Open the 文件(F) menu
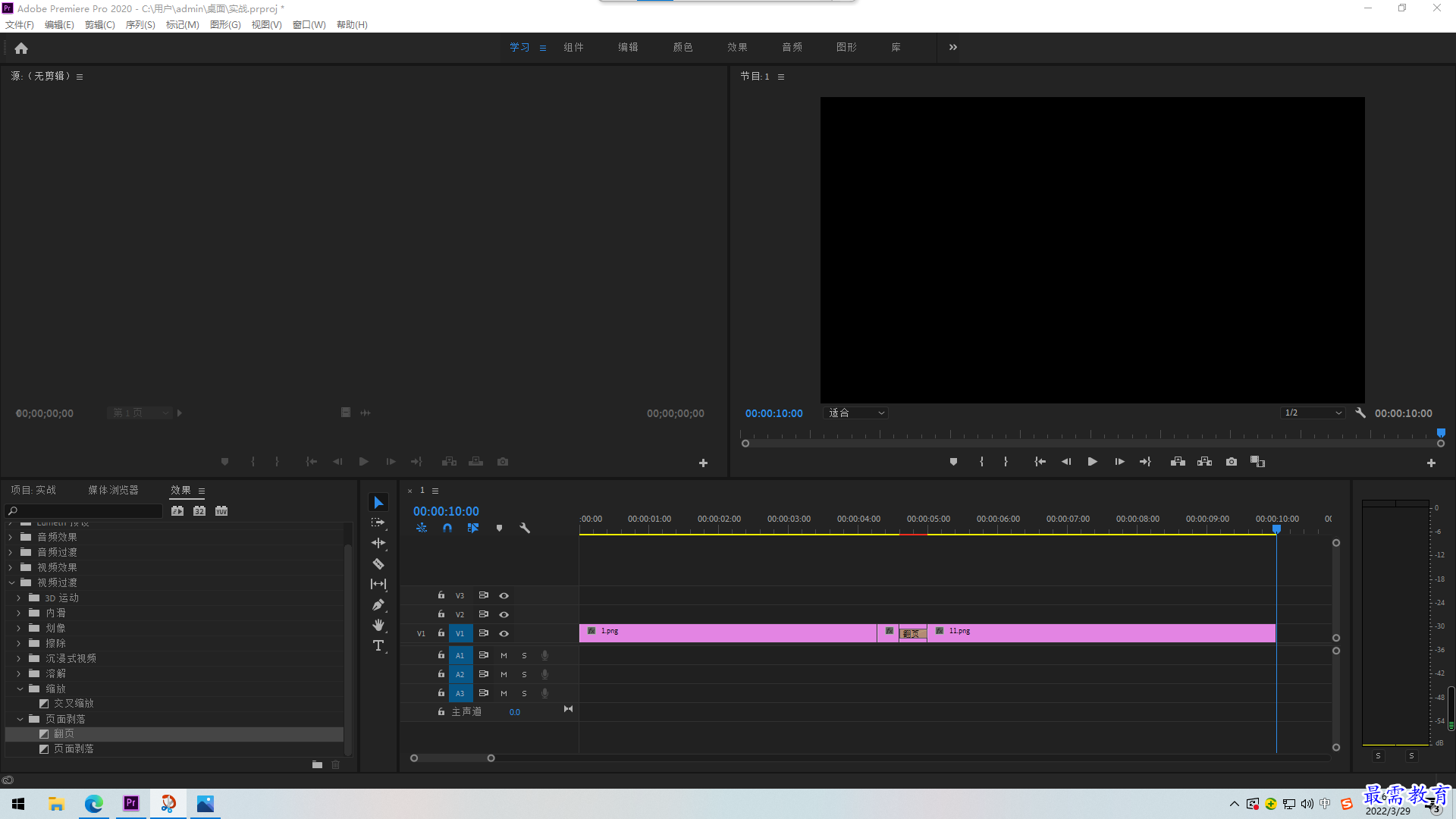Screen dimensions: 1456x819 [20, 24]
